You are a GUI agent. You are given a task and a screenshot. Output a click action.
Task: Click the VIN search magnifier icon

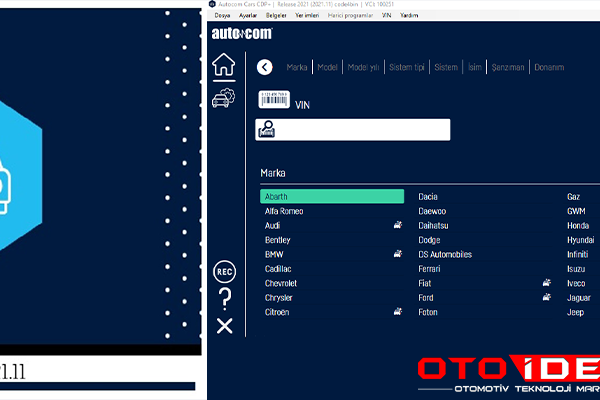click(267, 129)
